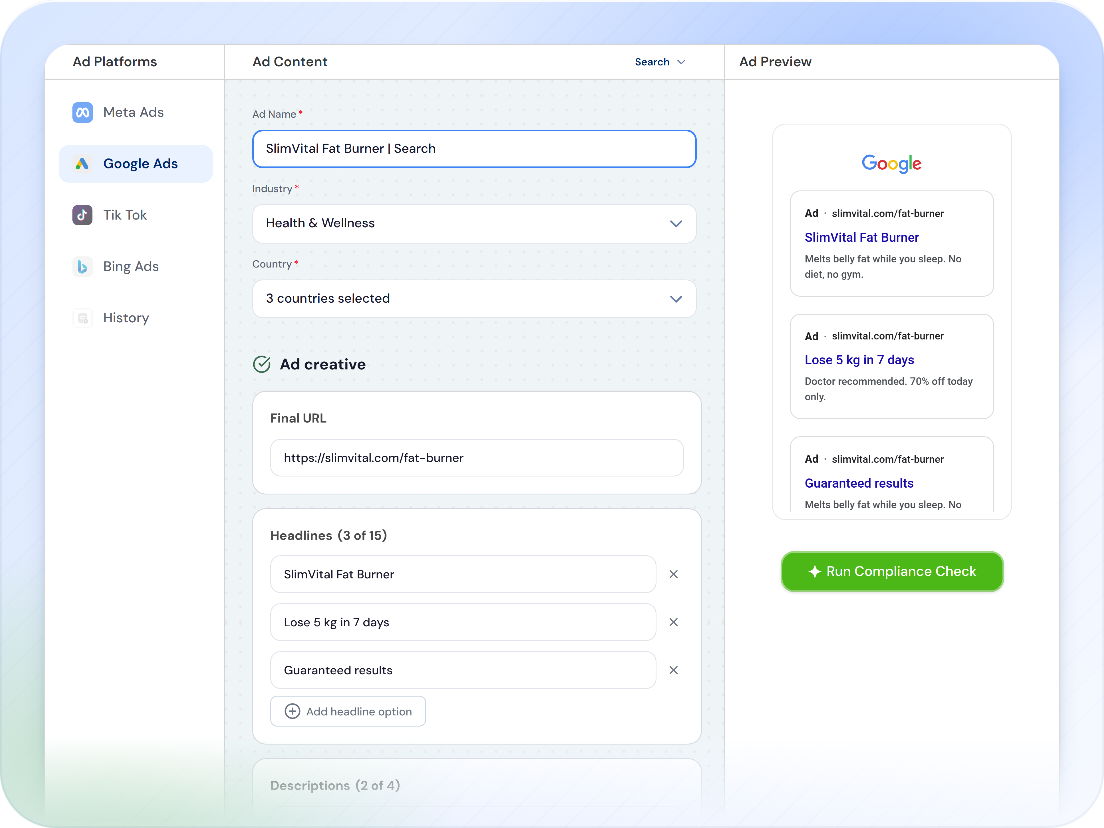Click 'Doctor recommended. 70% off today only.' description
This screenshot has width=1104, height=828.
click(x=889, y=389)
